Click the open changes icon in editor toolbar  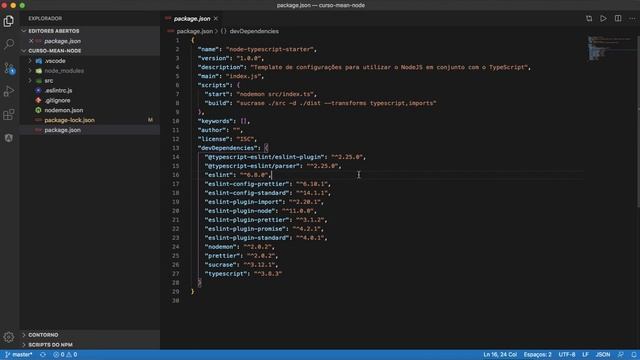tap(589, 19)
